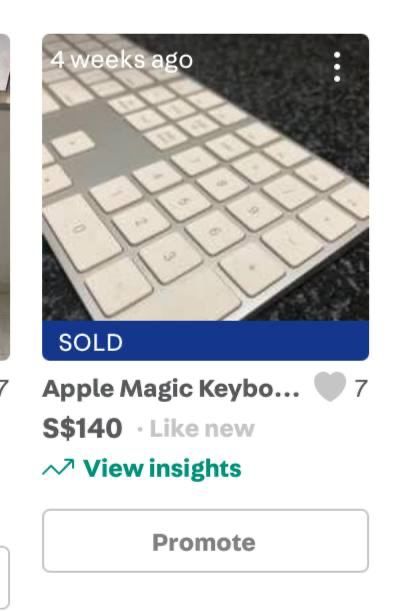
Task: Click the green trend arrow icon
Action: point(58,468)
